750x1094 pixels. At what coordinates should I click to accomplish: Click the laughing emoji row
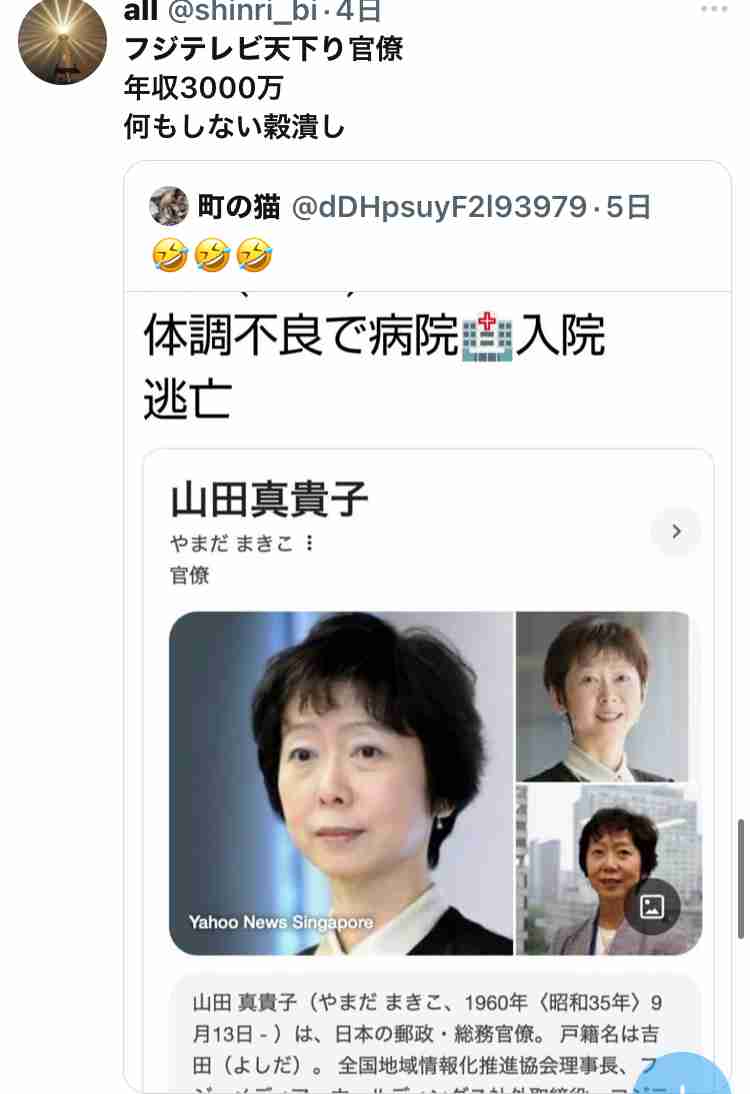[212, 255]
